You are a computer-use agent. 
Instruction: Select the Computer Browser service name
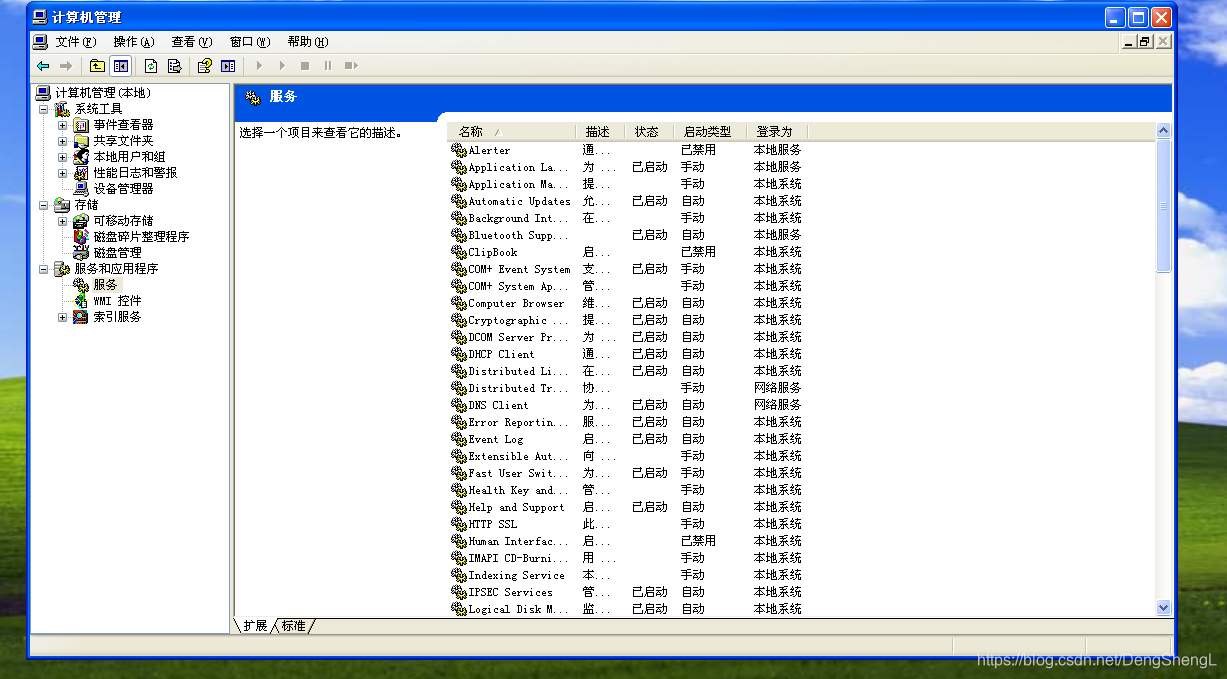(x=516, y=303)
